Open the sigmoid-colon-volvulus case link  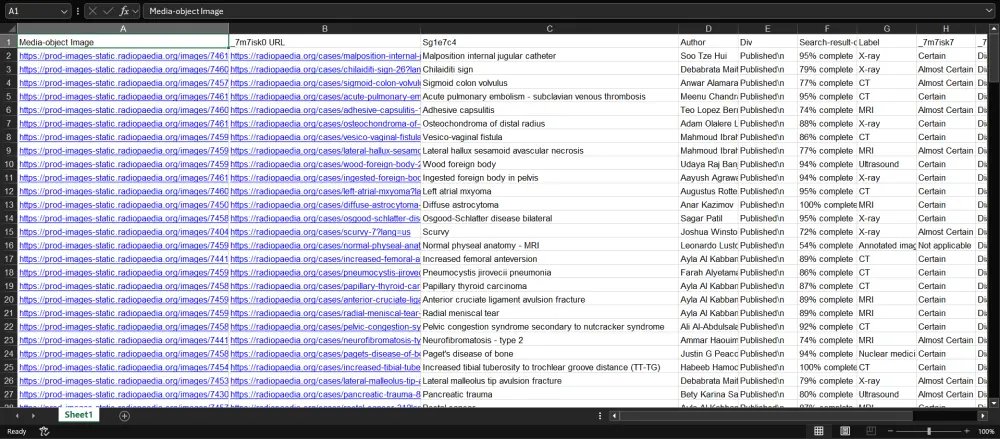pos(325,83)
